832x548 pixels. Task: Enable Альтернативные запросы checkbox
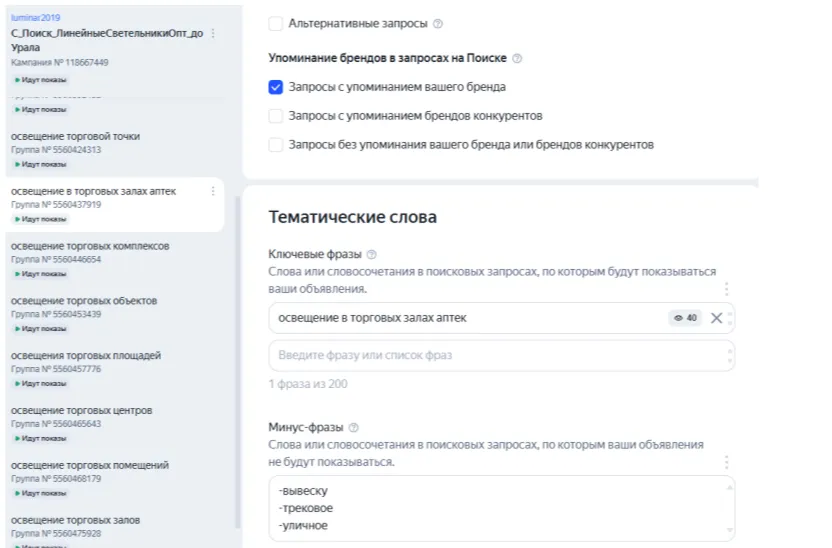point(276,23)
